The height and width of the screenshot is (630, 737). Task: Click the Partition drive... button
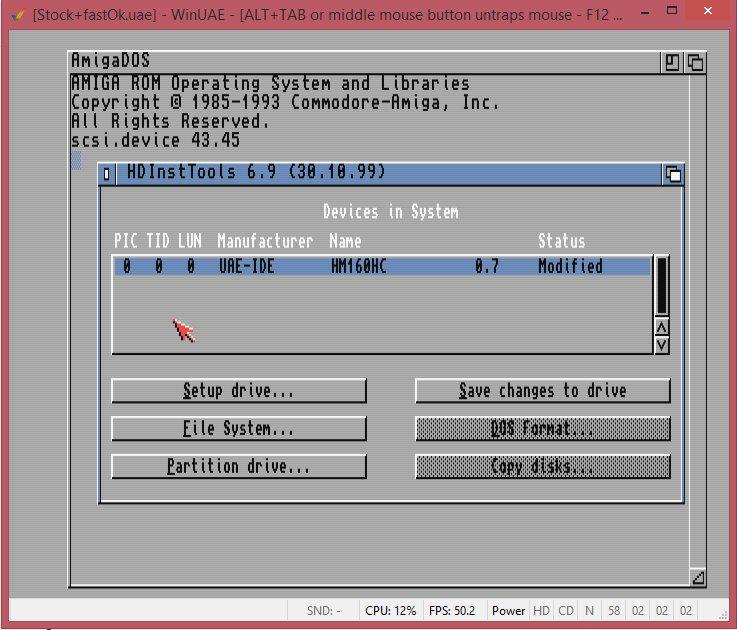239,466
